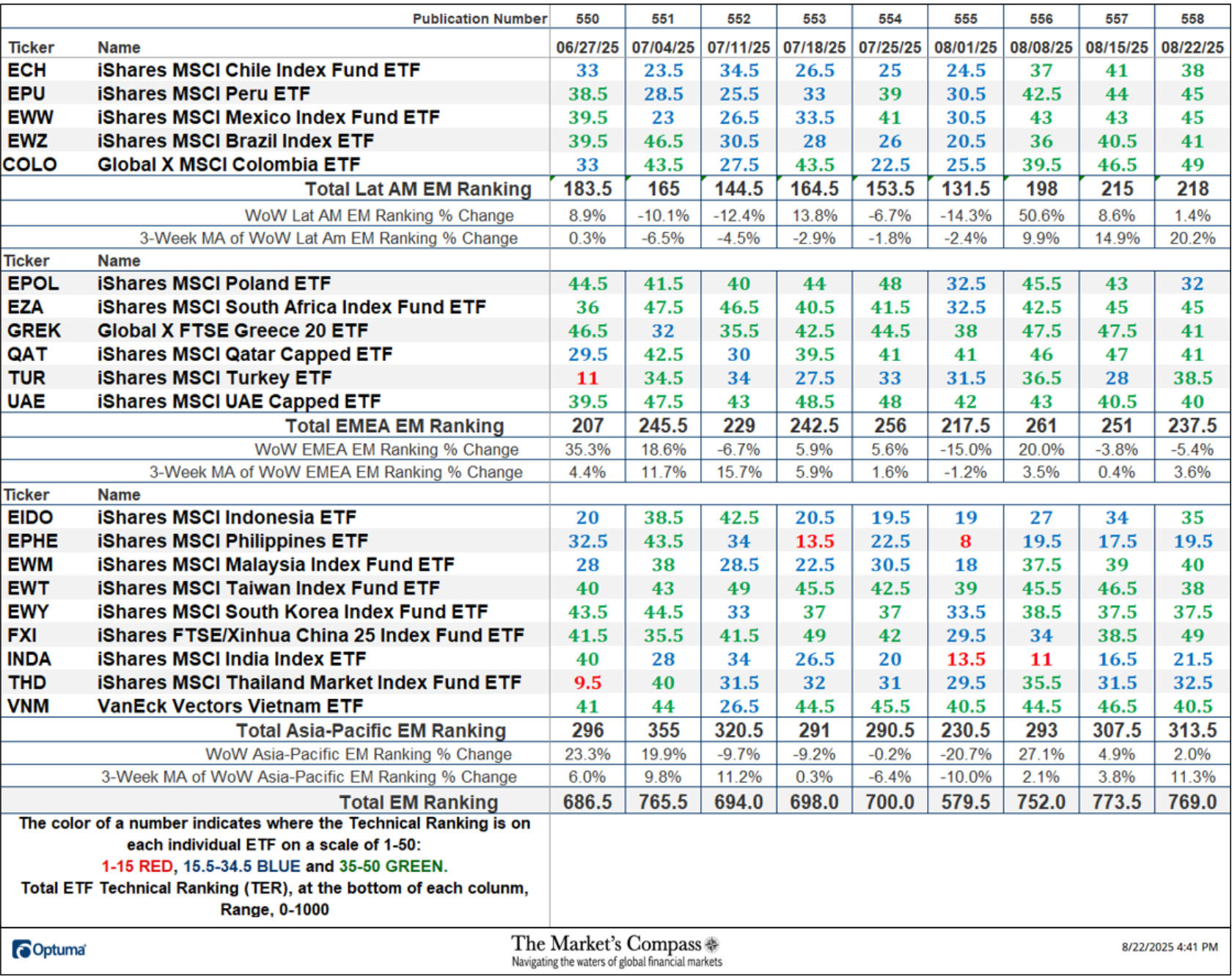The height and width of the screenshot is (977, 1232).
Task: Click the EPHE ticker label
Action: pyautogui.click(x=32, y=541)
